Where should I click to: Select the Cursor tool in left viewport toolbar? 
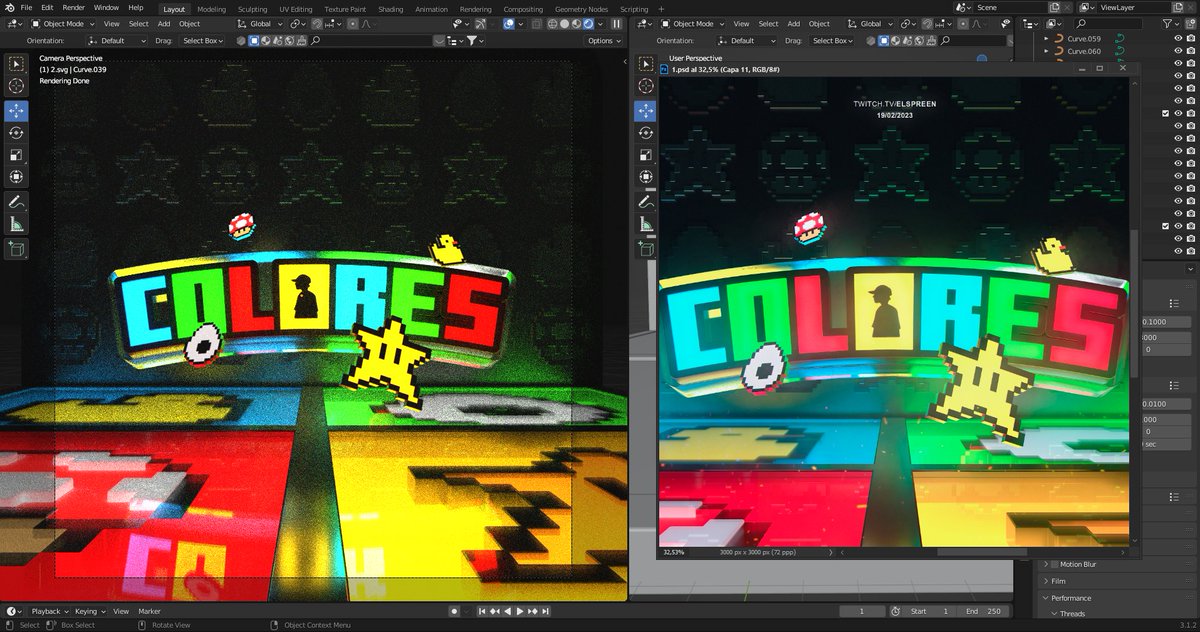[17, 87]
